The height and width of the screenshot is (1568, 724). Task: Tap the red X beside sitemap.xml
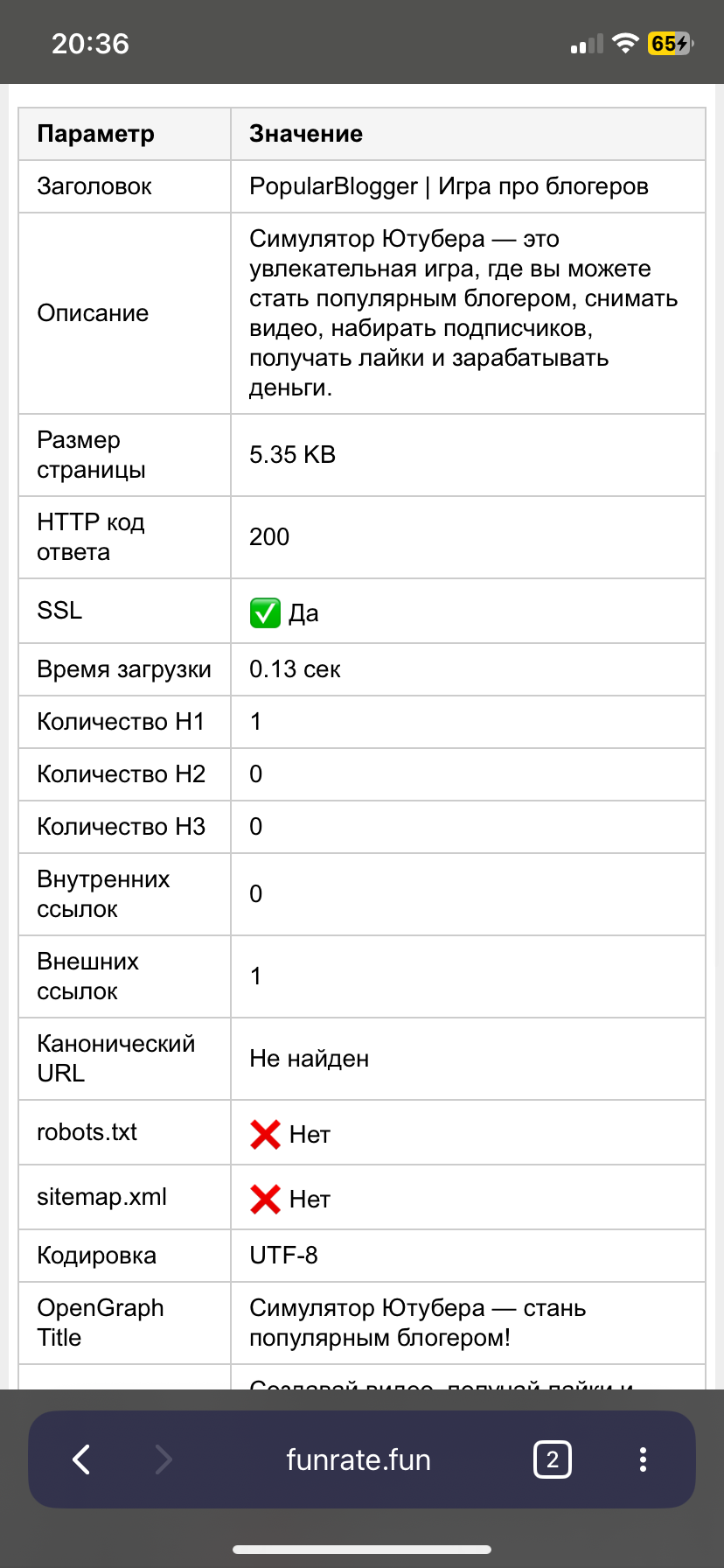[x=265, y=1200]
